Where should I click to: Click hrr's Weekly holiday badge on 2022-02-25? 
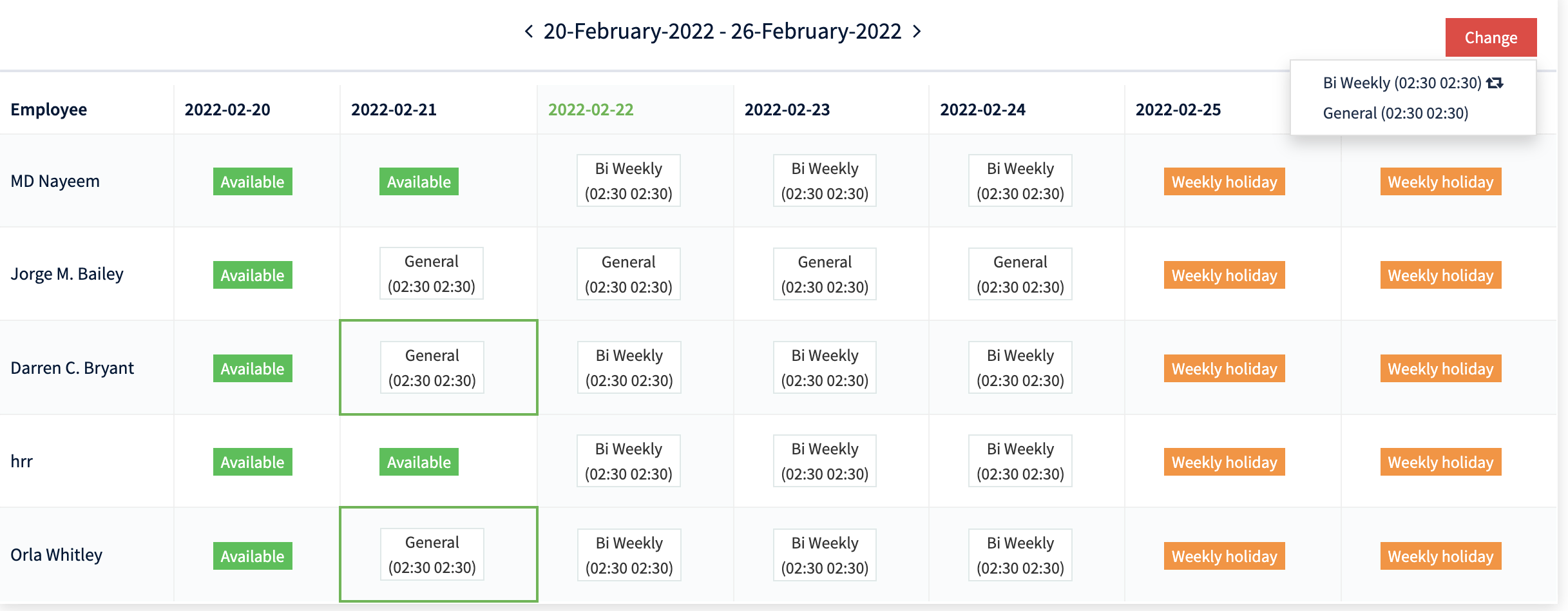(1224, 462)
